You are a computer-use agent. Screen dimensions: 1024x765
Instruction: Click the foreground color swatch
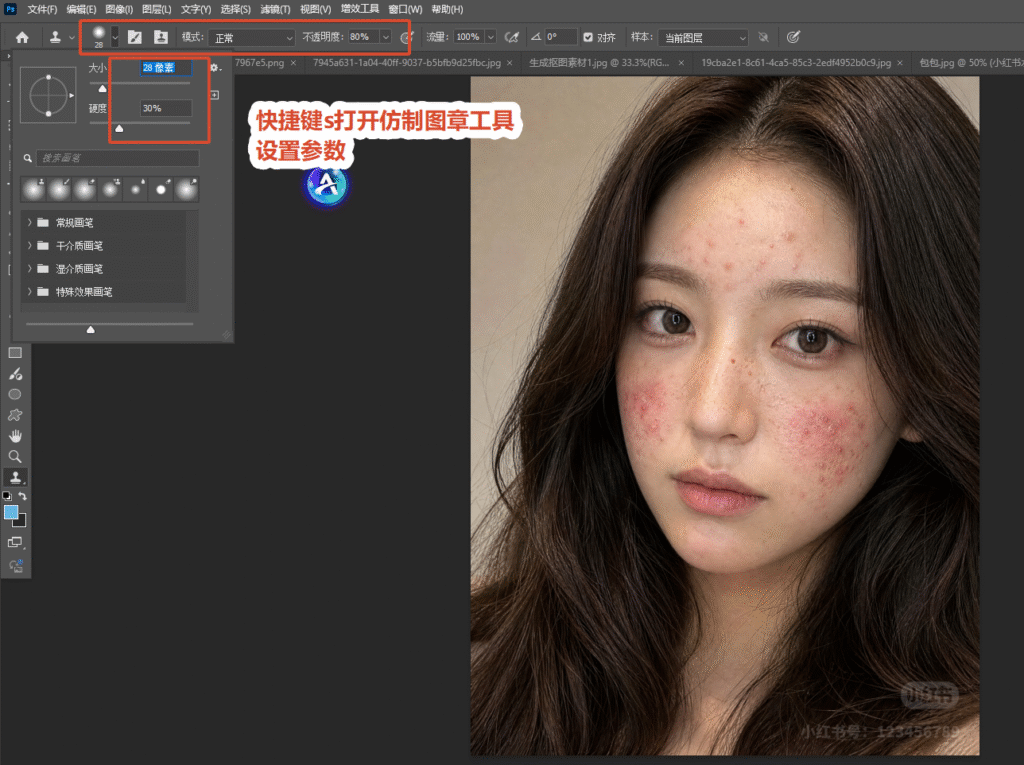[11, 512]
